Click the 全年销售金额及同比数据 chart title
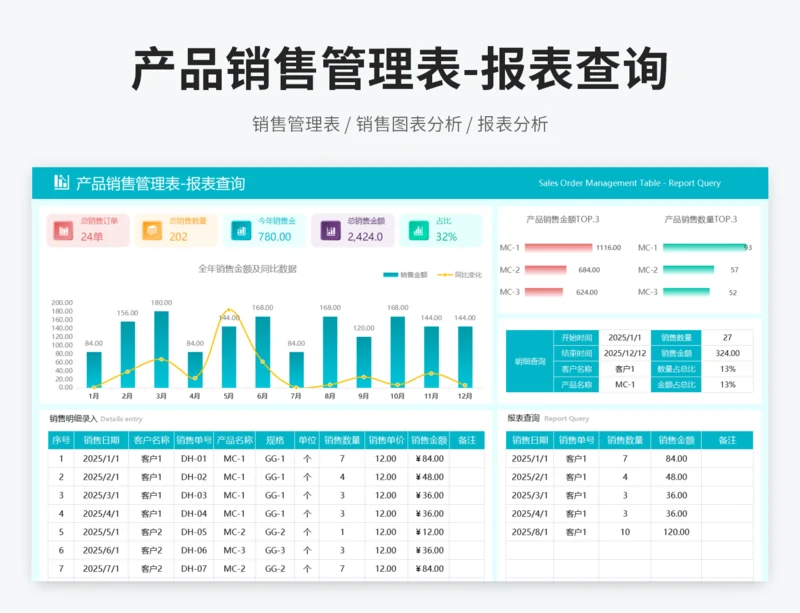This screenshot has height=613, width=800. [247, 268]
